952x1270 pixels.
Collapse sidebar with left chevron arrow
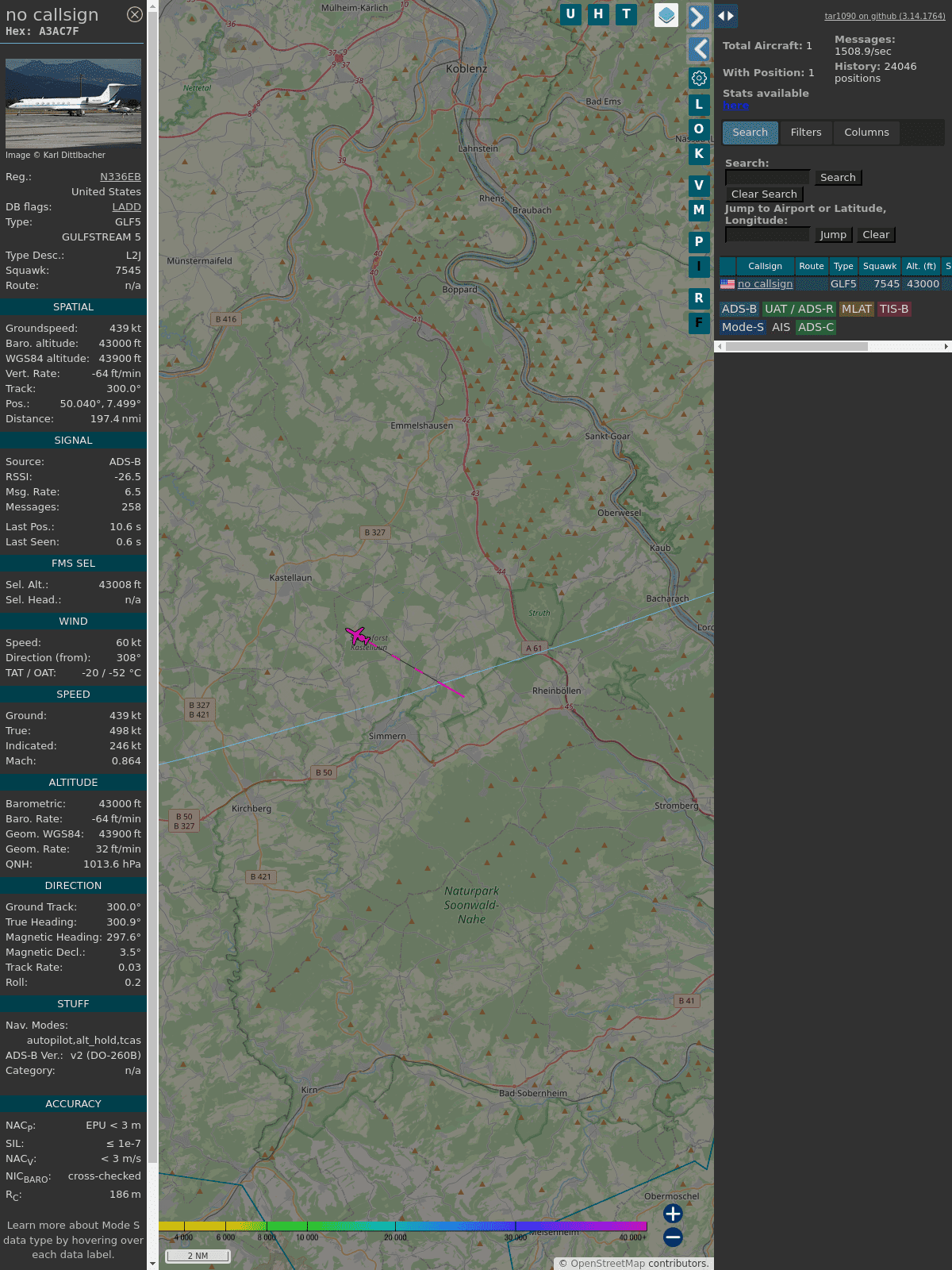tap(698, 49)
